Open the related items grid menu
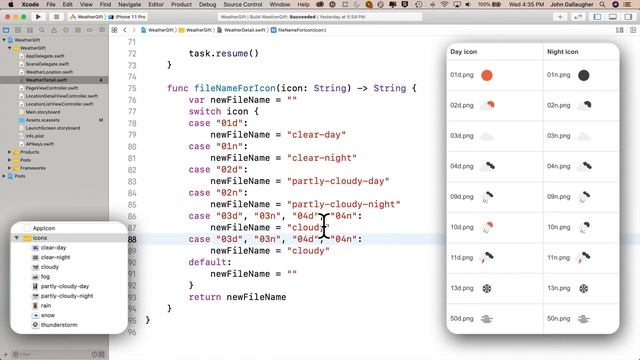Image resolution: width=640 pixels, height=360 pixels. (115, 30)
